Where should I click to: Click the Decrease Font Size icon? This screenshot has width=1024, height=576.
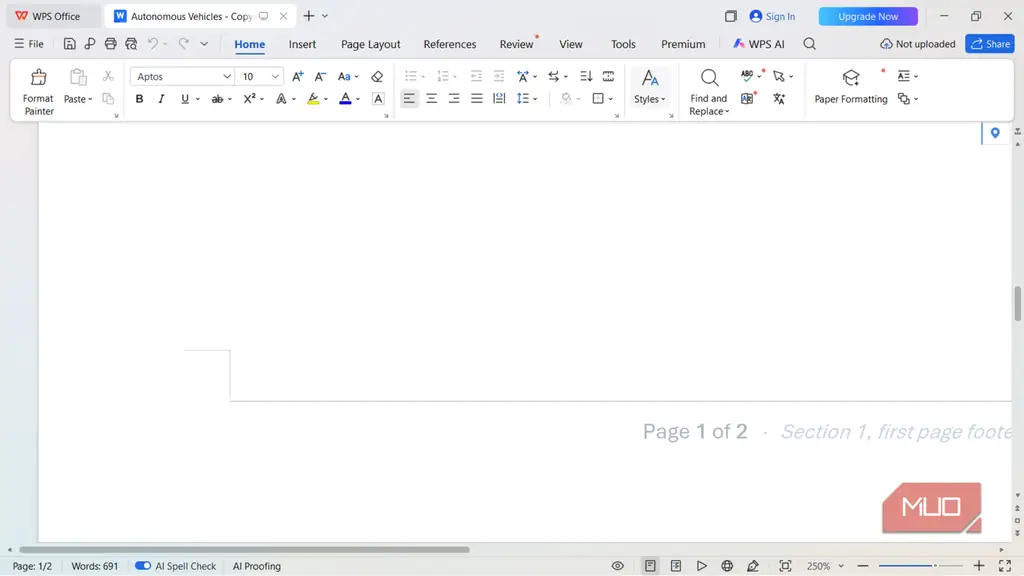pyautogui.click(x=320, y=76)
